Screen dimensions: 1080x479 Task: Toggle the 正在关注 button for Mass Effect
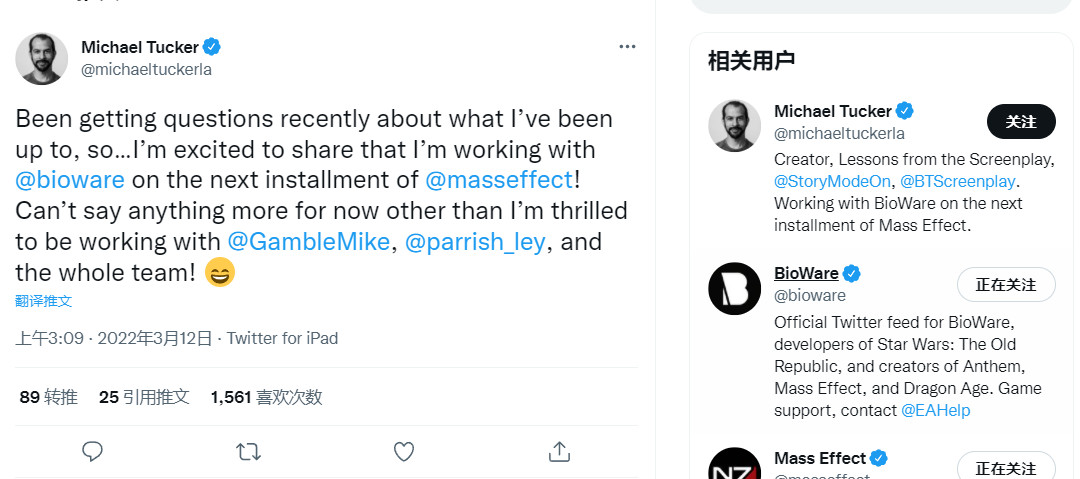tap(1006, 467)
